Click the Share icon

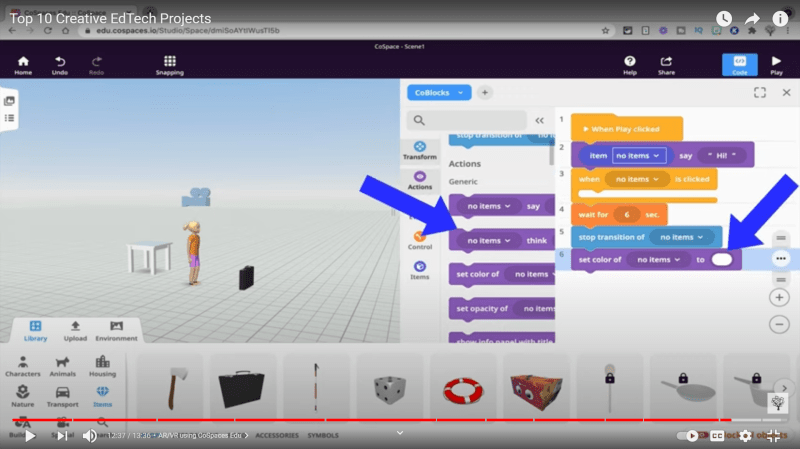666,65
